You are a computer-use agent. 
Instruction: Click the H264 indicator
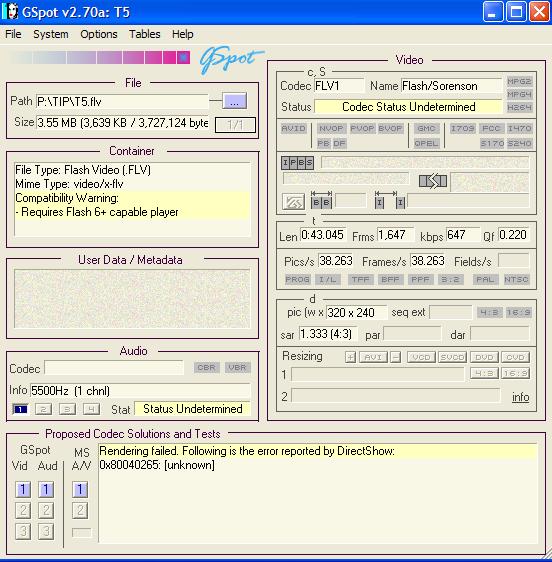tap(519, 107)
